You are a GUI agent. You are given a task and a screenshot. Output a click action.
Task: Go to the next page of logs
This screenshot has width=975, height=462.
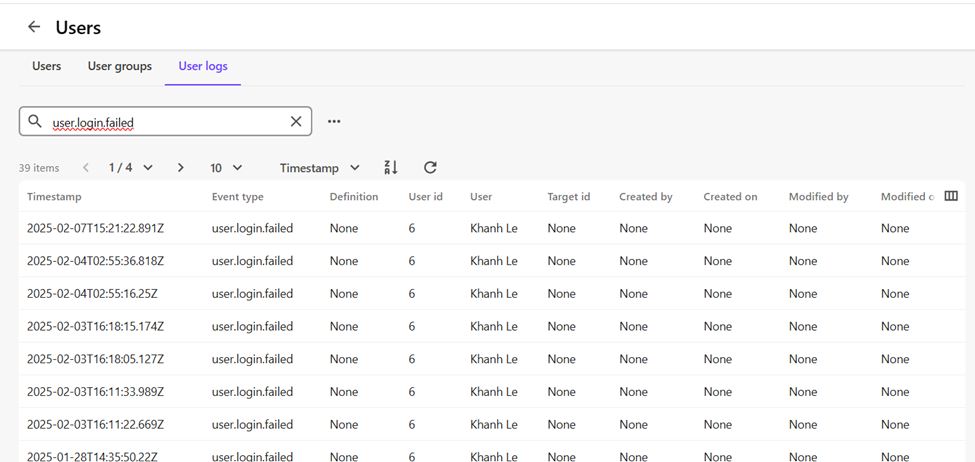coord(180,168)
